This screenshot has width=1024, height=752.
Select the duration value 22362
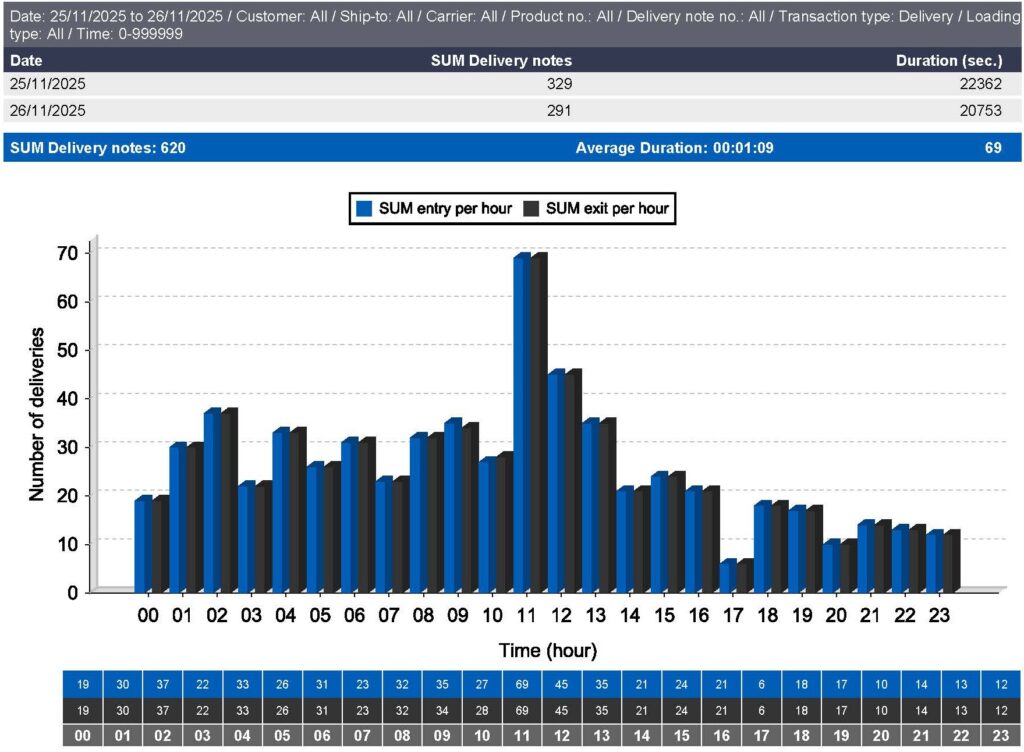[x=980, y=84]
